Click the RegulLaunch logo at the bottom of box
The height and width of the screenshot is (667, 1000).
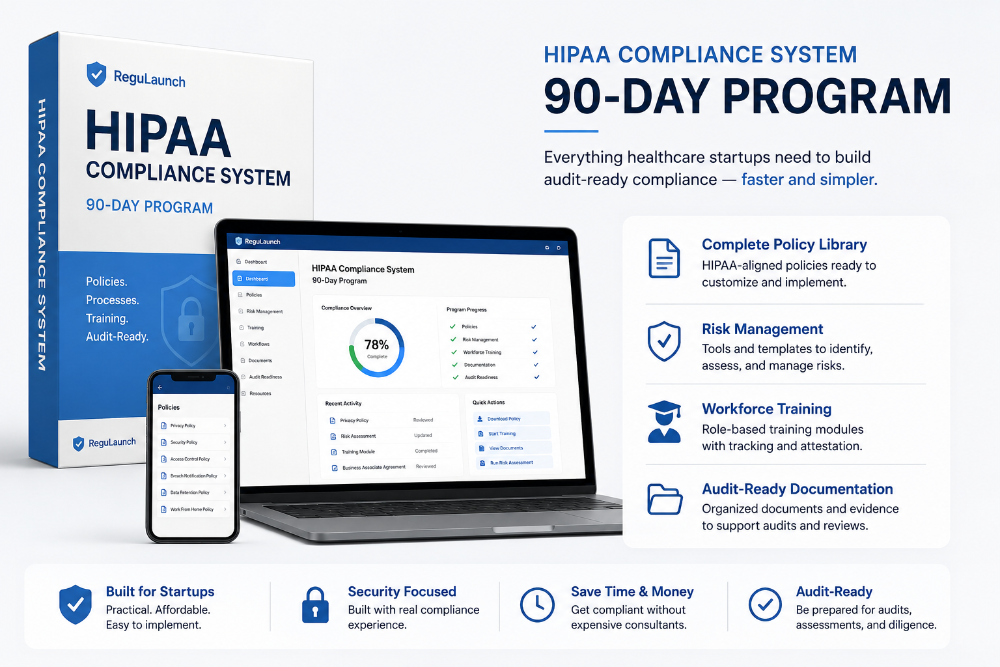coord(104,443)
